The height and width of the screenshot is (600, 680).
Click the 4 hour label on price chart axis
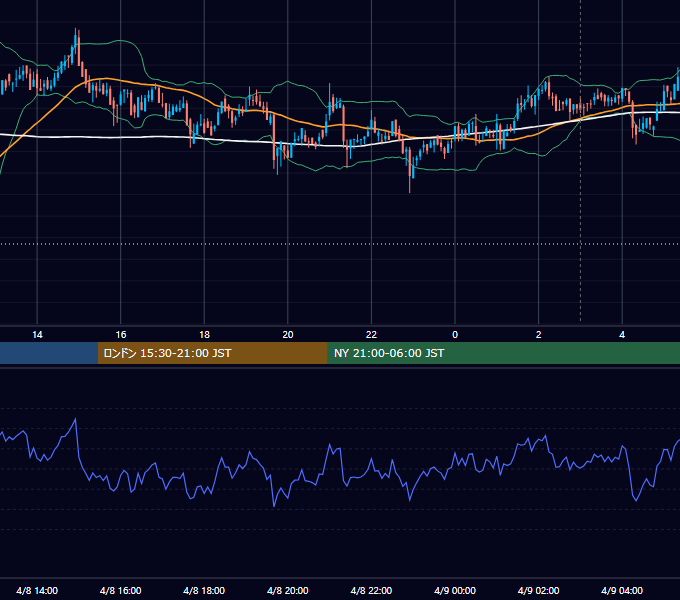622,335
